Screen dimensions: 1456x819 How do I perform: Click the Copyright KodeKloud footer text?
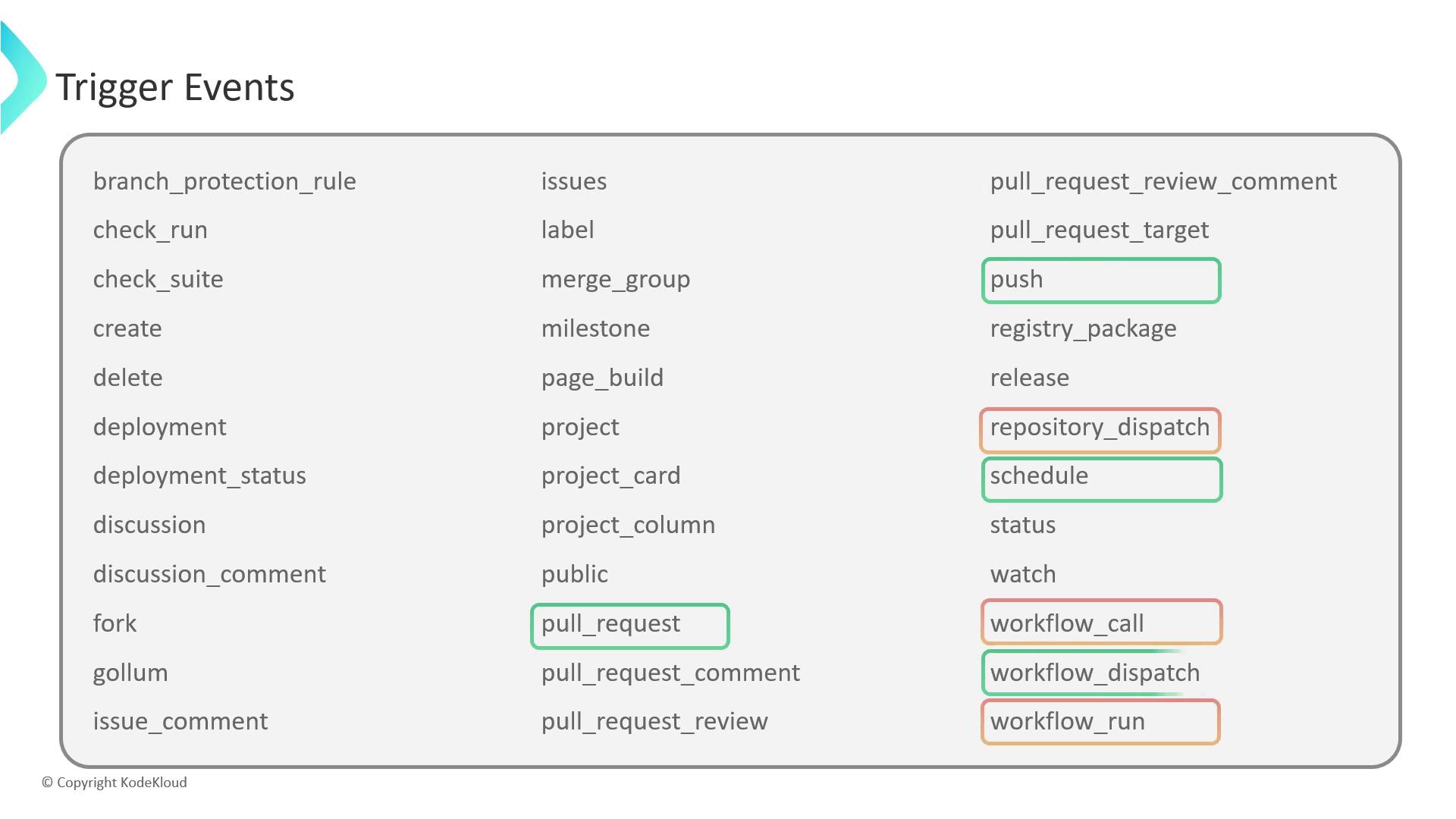coord(115,783)
